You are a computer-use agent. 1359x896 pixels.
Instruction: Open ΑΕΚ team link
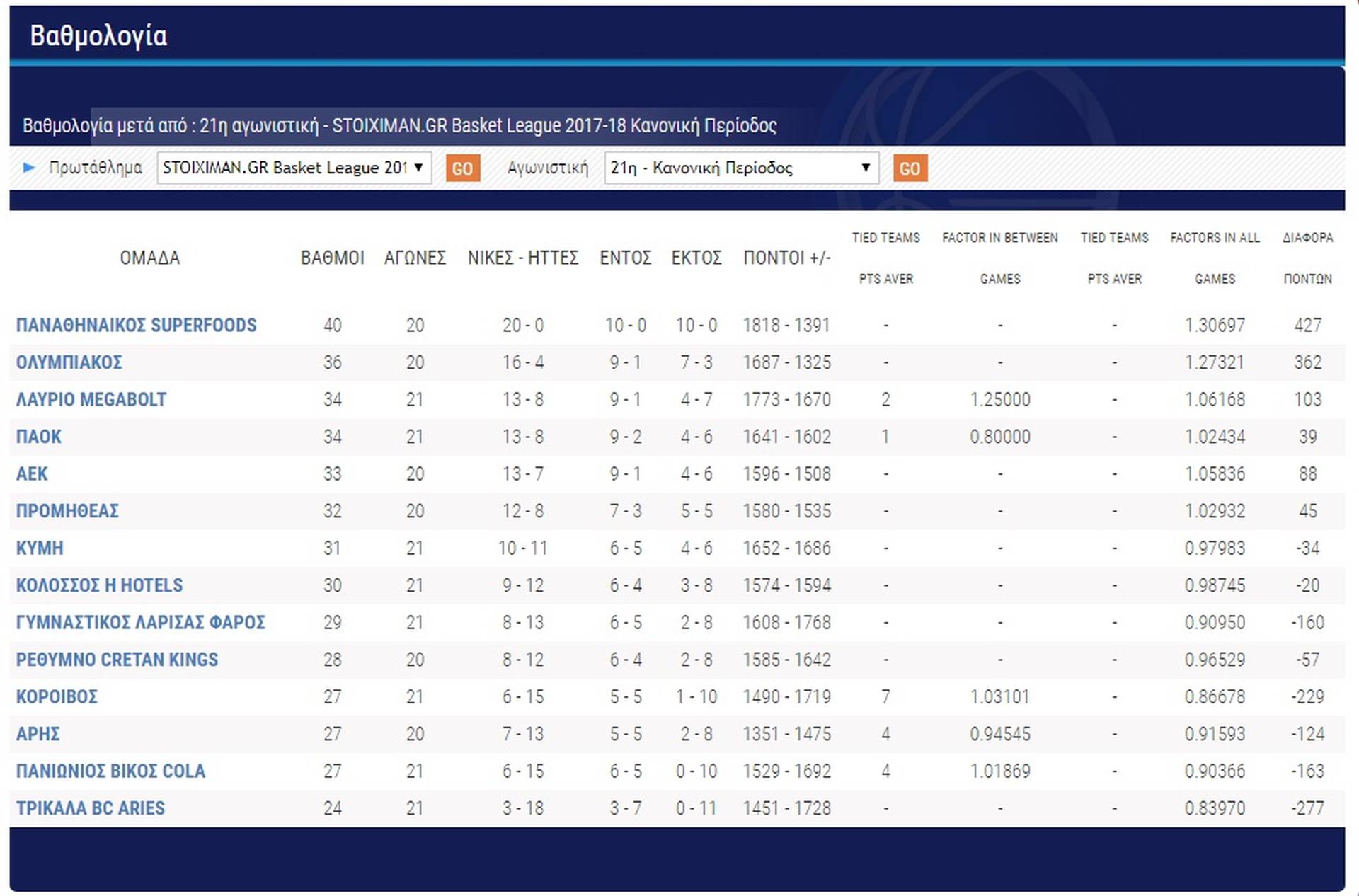click(x=32, y=474)
